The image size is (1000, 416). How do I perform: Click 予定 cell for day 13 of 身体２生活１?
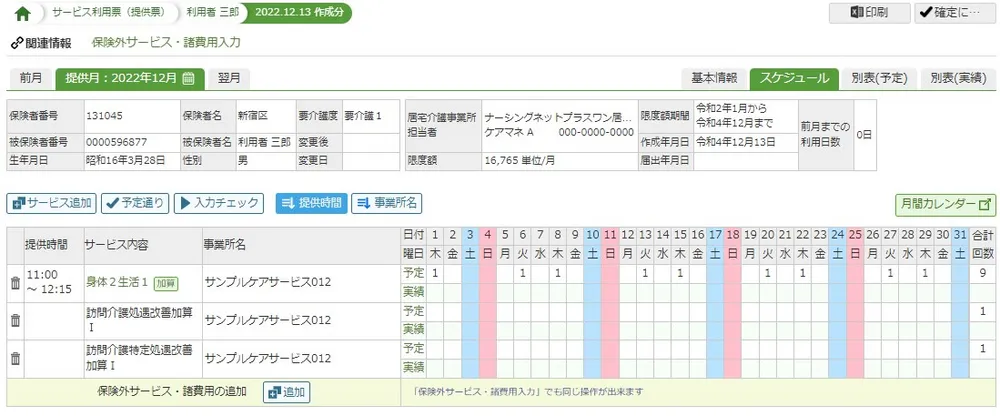(x=645, y=274)
